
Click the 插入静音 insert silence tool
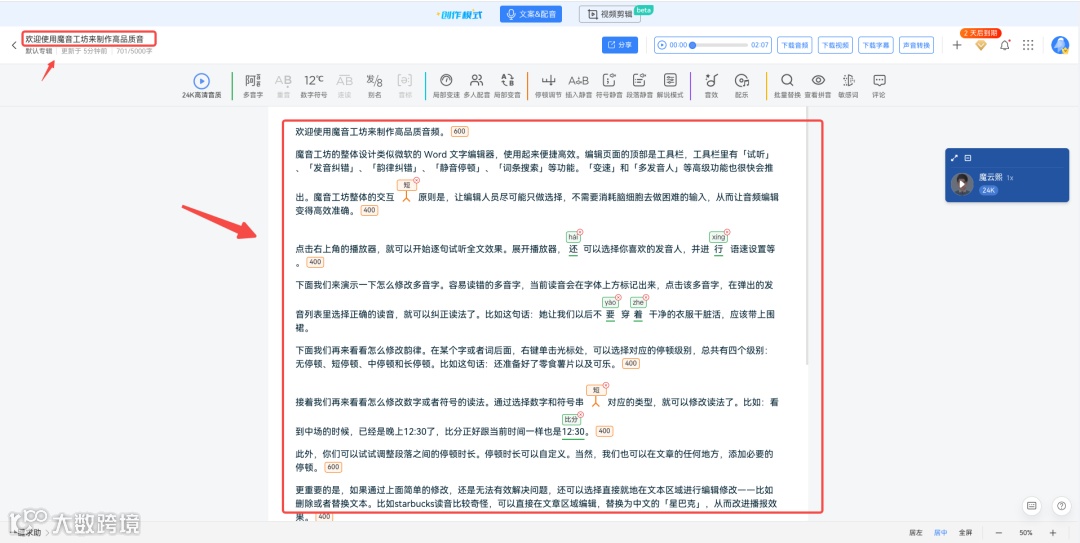point(579,86)
